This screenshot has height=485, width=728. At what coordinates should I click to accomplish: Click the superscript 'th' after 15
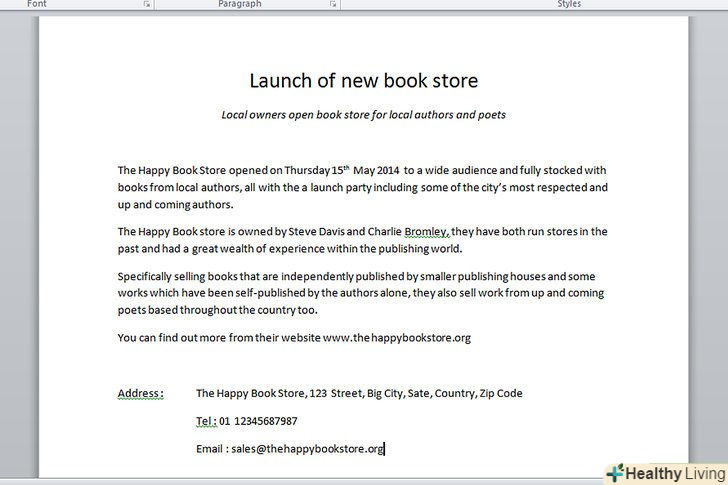click(346, 167)
